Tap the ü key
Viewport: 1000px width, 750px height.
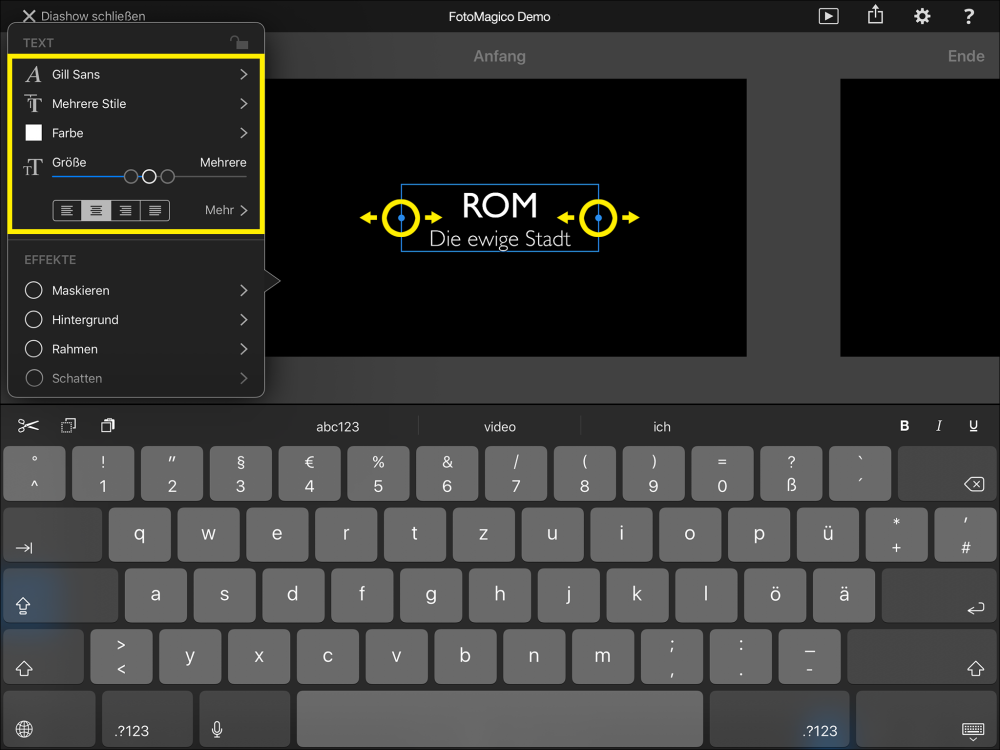pos(827,534)
